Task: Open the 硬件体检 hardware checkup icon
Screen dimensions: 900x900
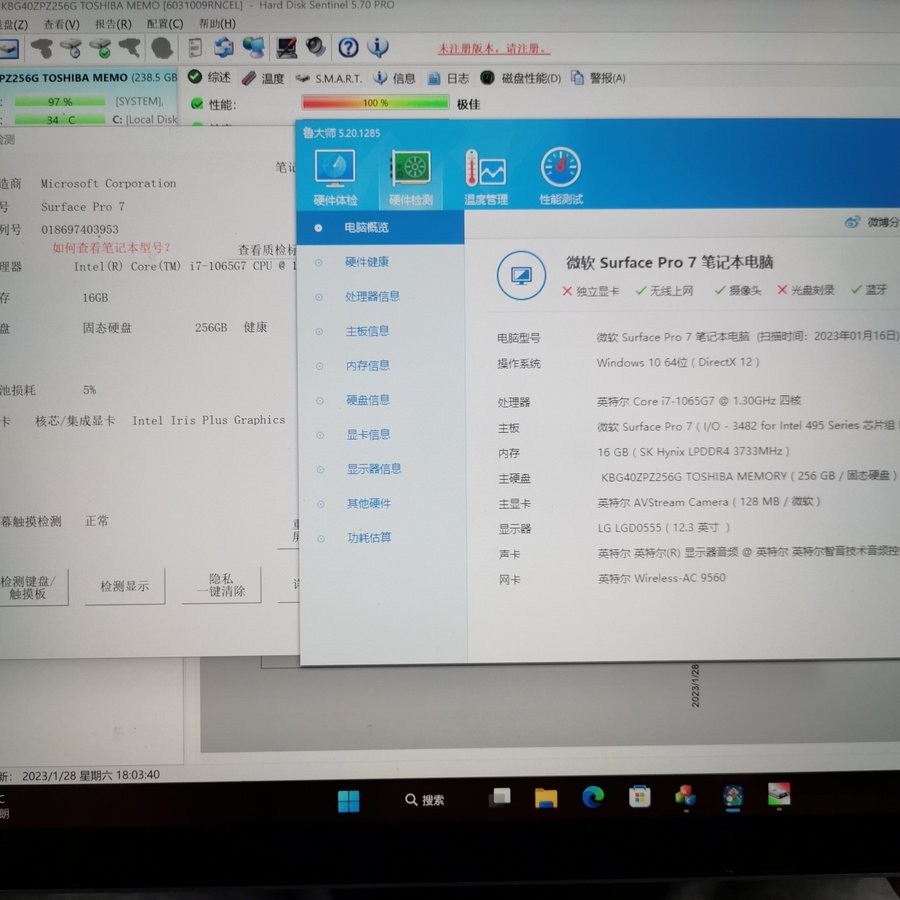Action: click(335, 176)
